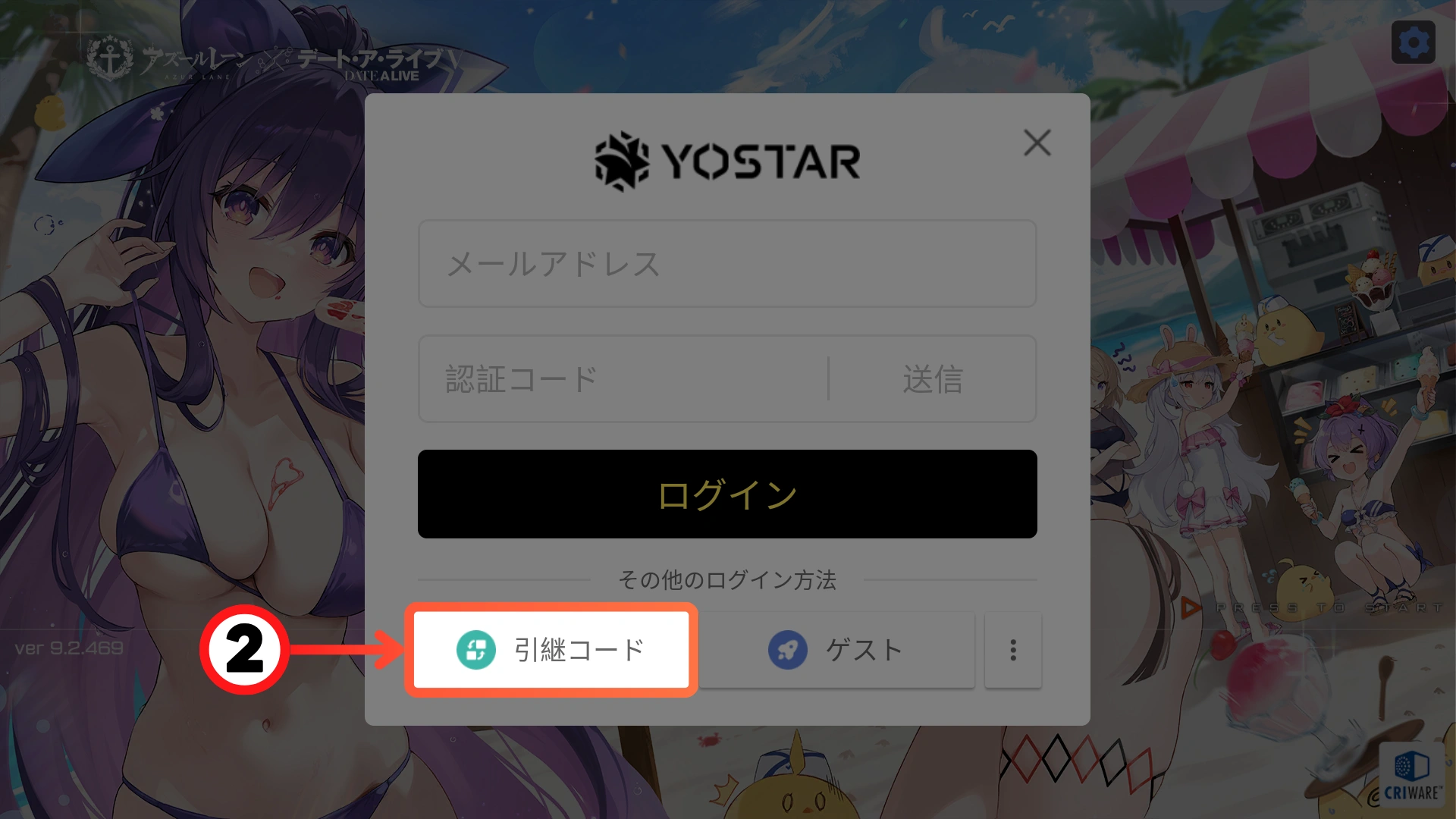This screenshot has width=1456, height=819.
Task: Choose the 引継コード login option
Action: 551,650
